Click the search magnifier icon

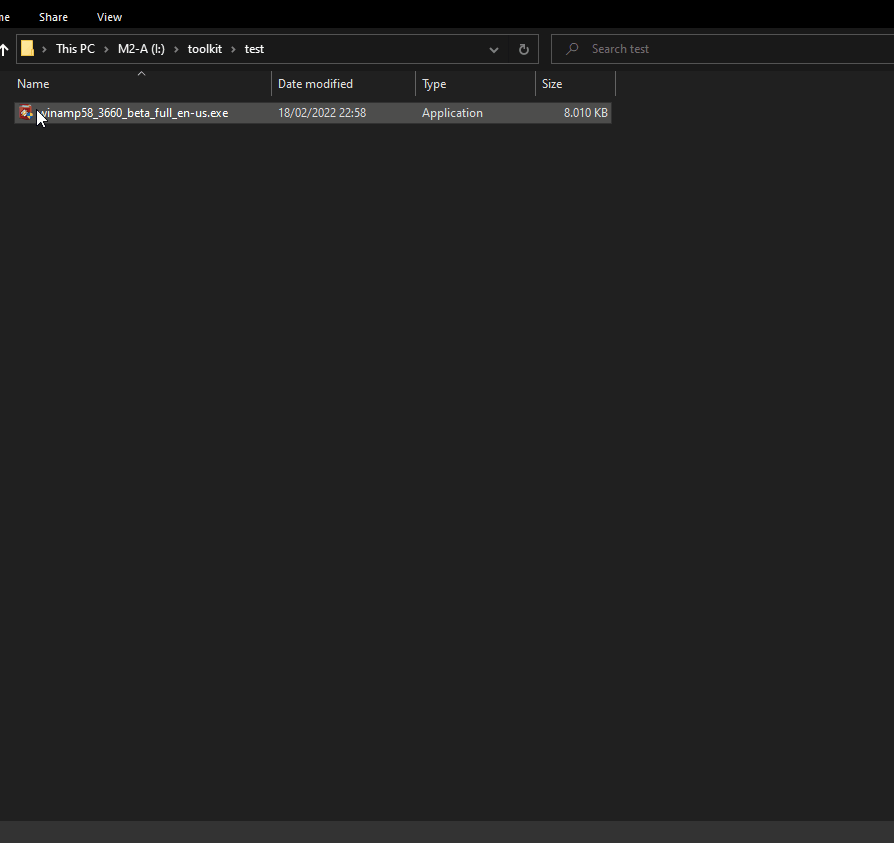tap(572, 49)
